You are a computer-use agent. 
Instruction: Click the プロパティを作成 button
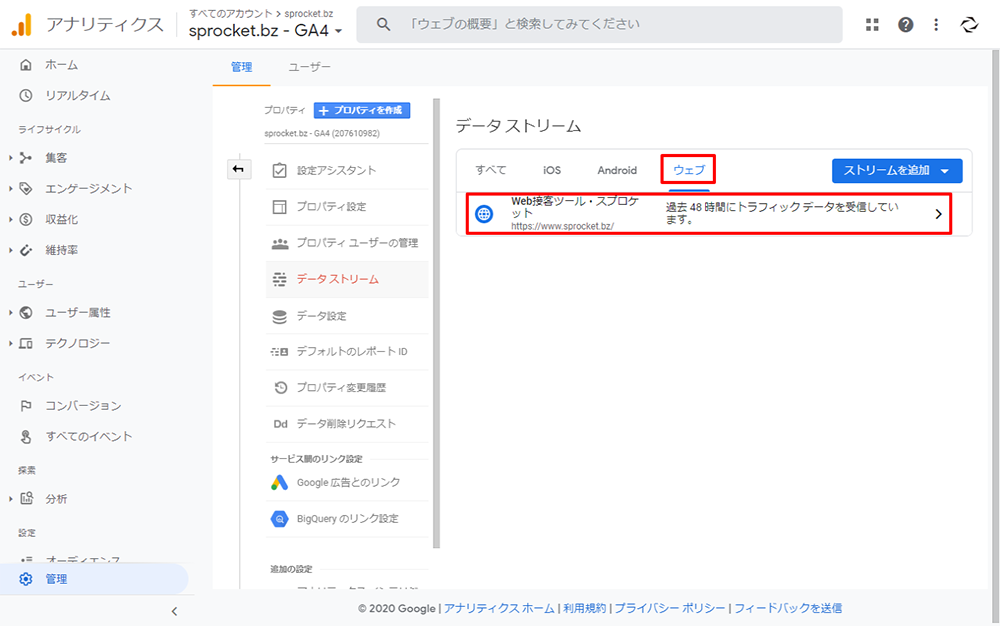(362, 110)
